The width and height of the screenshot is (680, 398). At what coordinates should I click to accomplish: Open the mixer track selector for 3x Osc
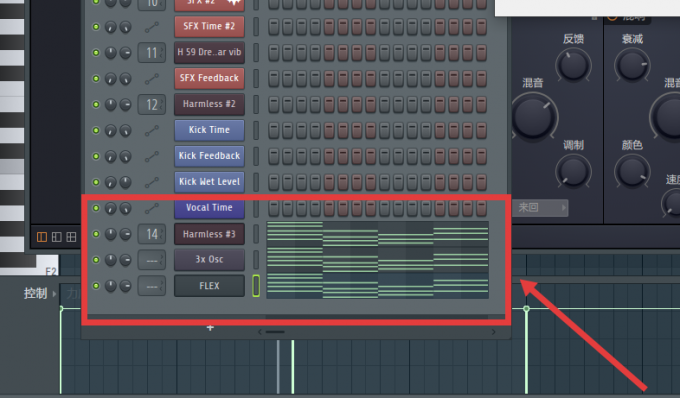click(x=152, y=260)
